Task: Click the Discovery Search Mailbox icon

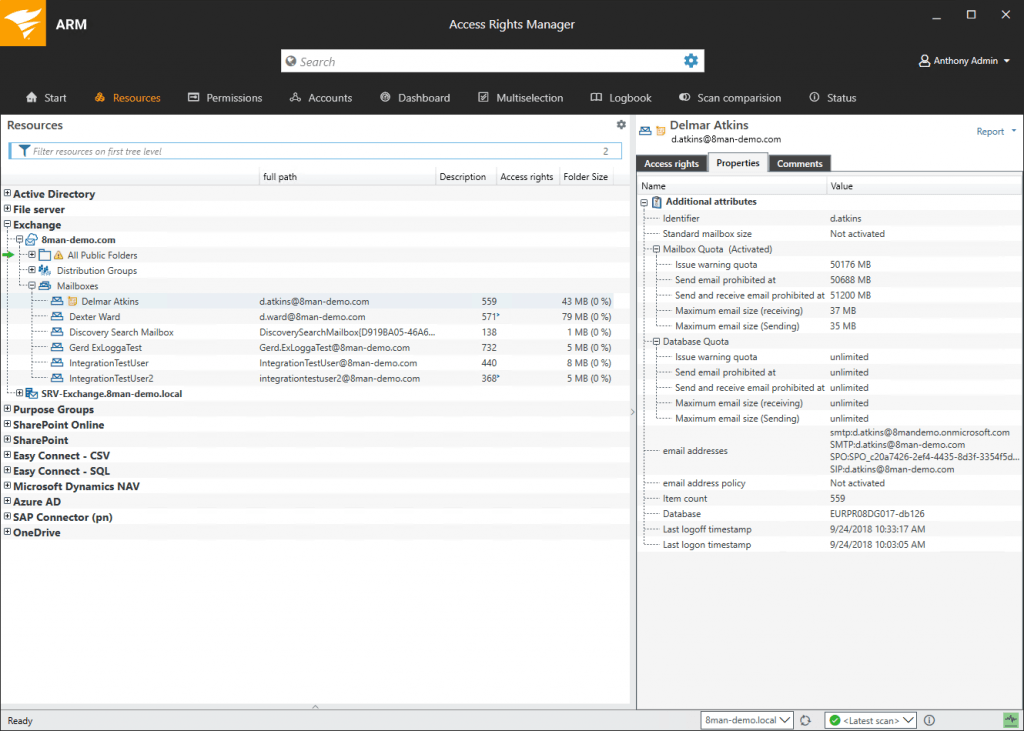Action: [x=57, y=332]
